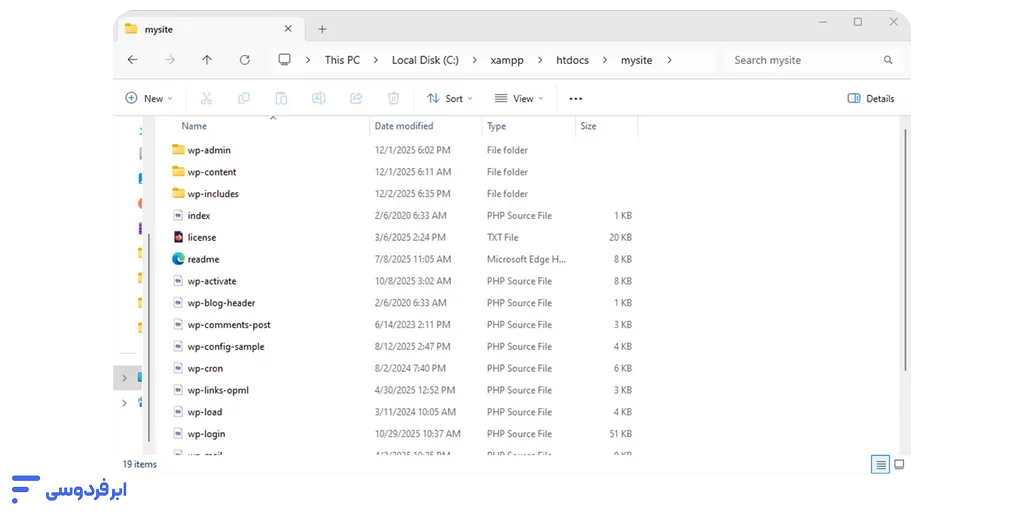
Task: Click the 19 items status text
Action: [x=140, y=464]
